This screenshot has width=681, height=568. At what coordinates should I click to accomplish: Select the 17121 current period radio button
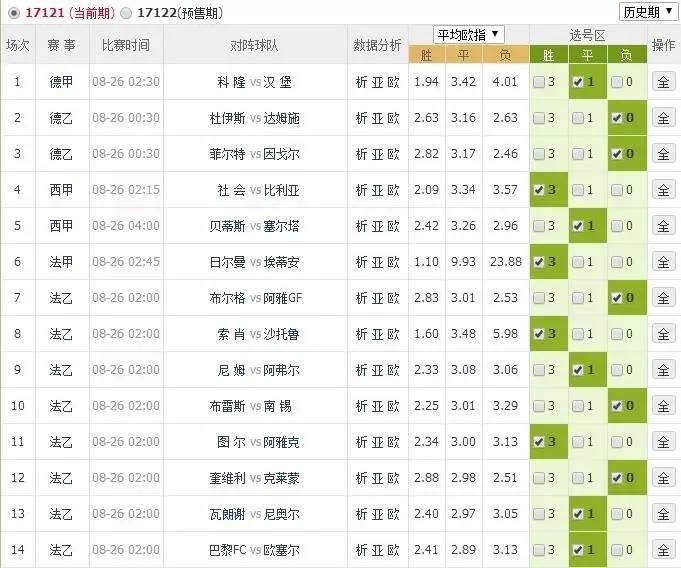pyautogui.click(x=14, y=13)
